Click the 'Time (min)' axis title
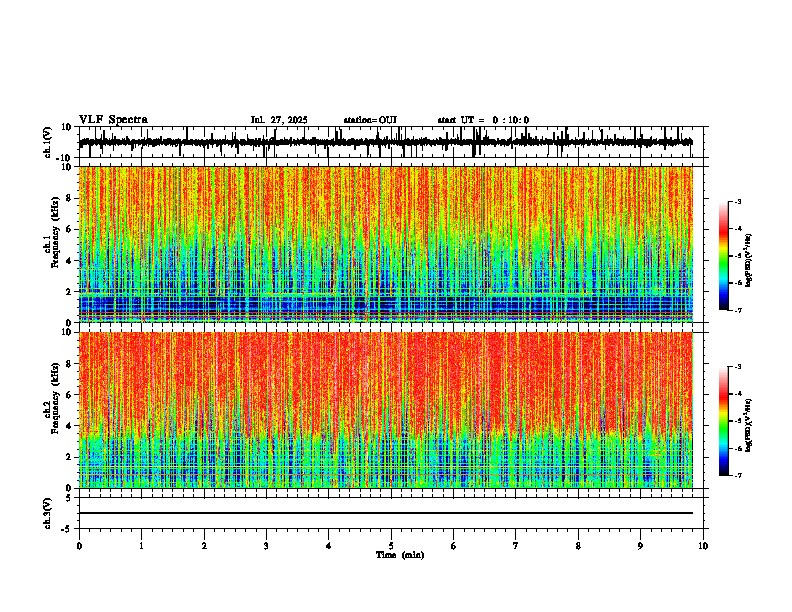The width and height of the screenshot is (792, 612). tap(400, 555)
